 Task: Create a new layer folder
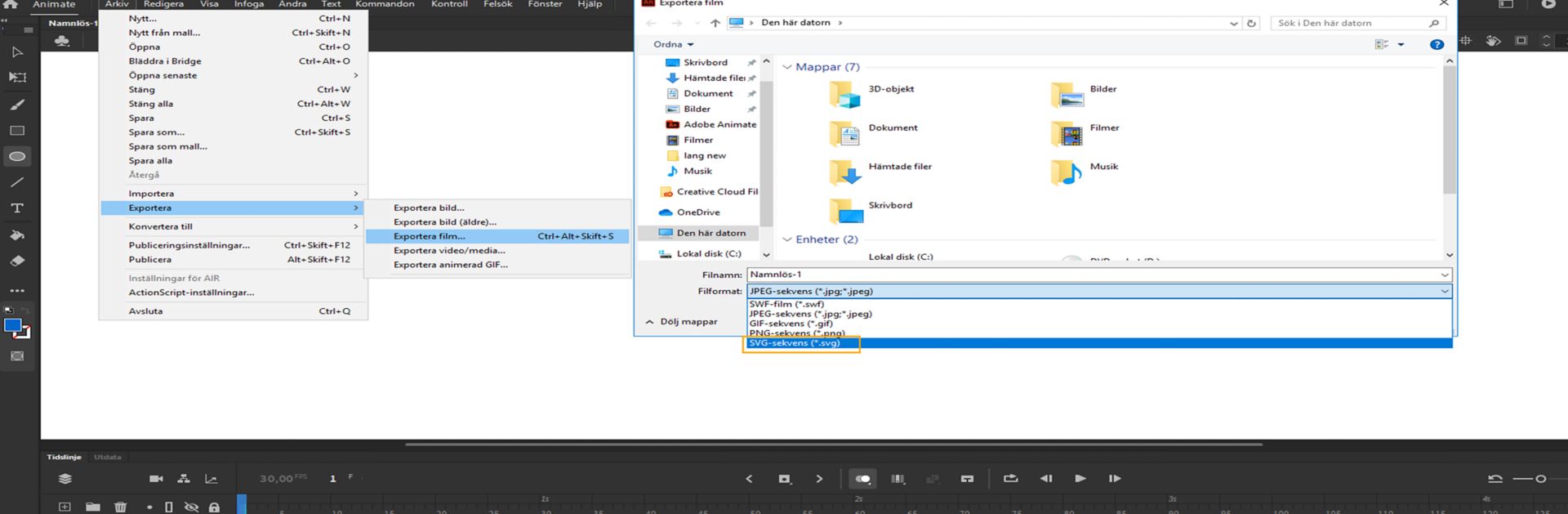(93, 507)
